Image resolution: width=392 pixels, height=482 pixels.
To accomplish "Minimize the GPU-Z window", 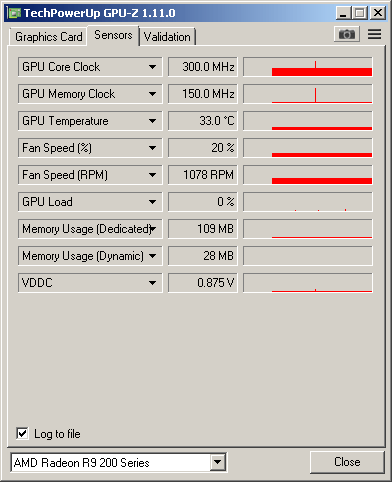I will 343,13.
